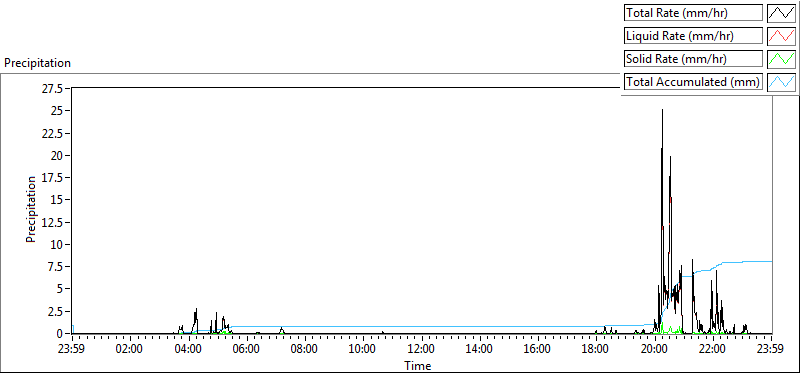Click the Total Accumulated blue plot icon
800x373 pixels.
[x=781, y=82]
